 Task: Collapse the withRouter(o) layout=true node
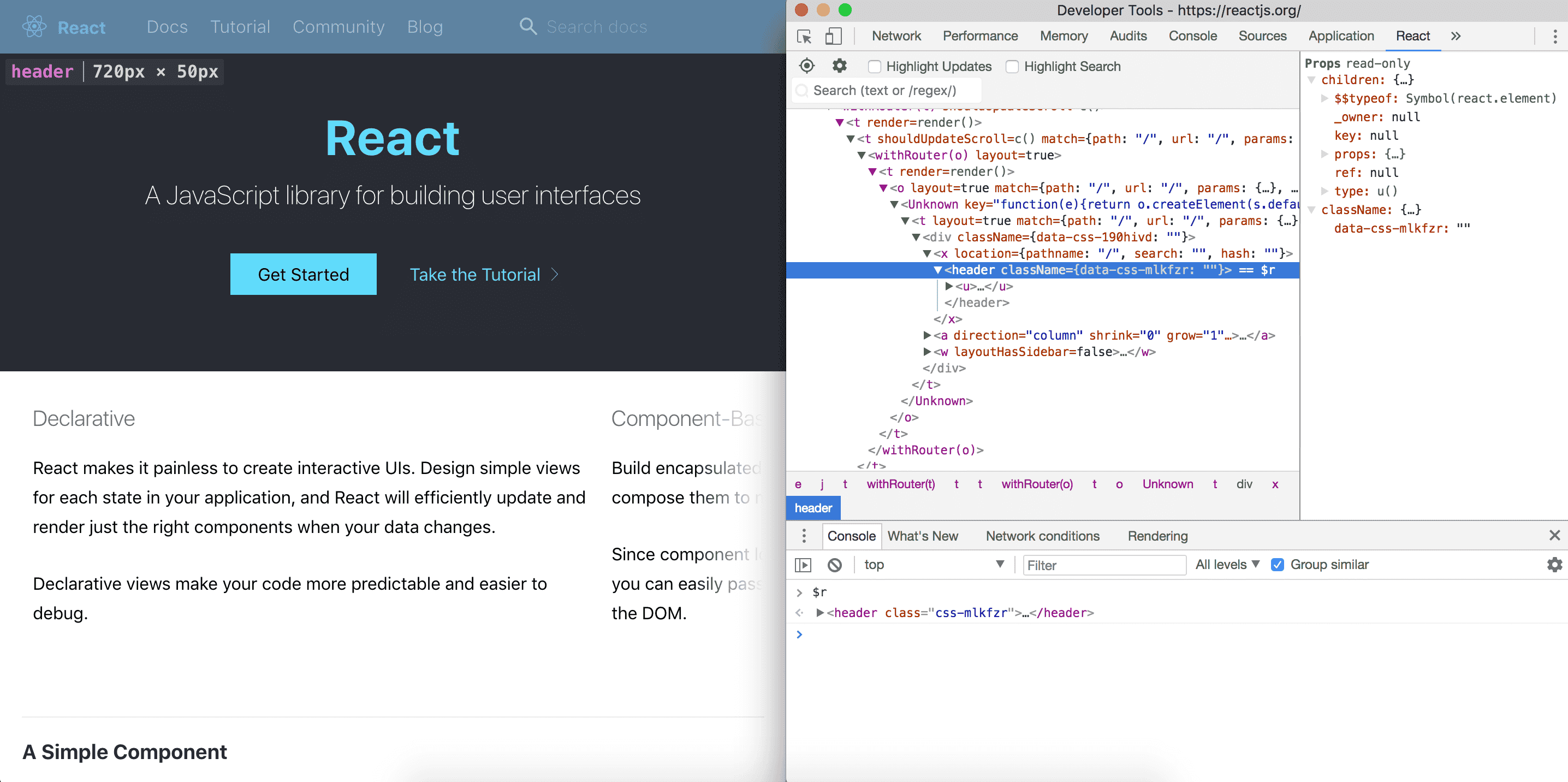click(x=862, y=155)
